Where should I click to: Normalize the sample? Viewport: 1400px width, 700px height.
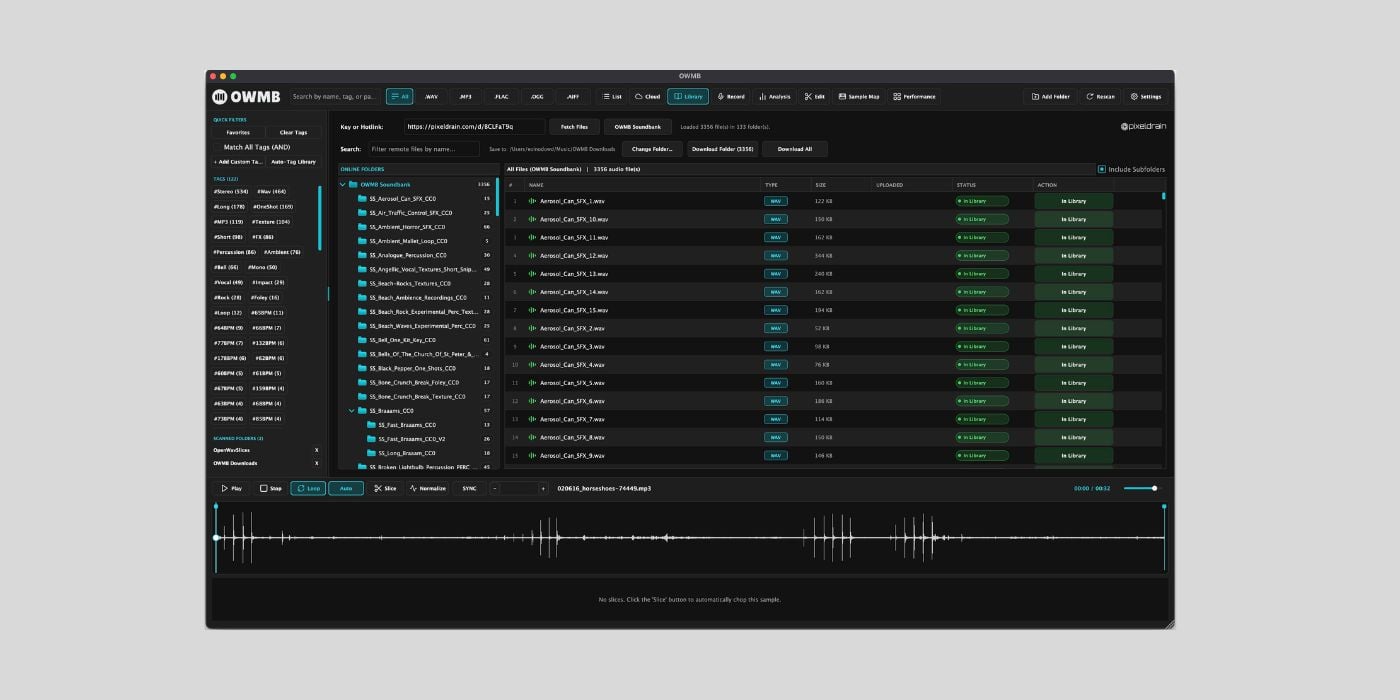(x=428, y=489)
